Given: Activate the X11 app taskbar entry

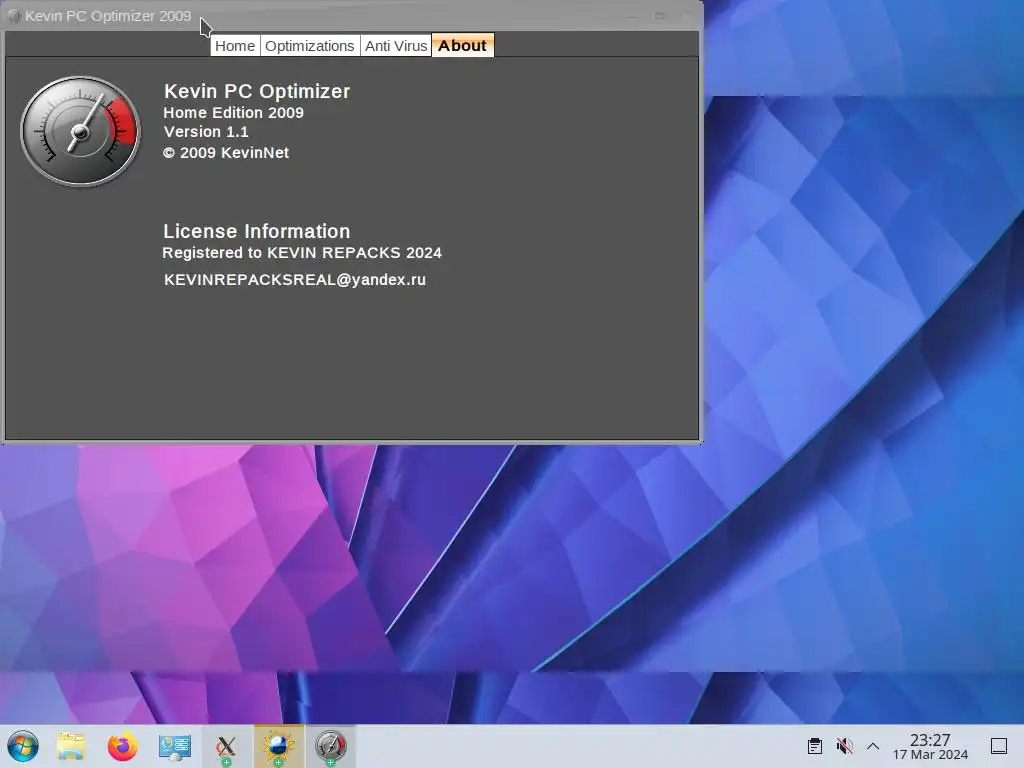Looking at the screenshot, I should pyautogui.click(x=226, y=746).
